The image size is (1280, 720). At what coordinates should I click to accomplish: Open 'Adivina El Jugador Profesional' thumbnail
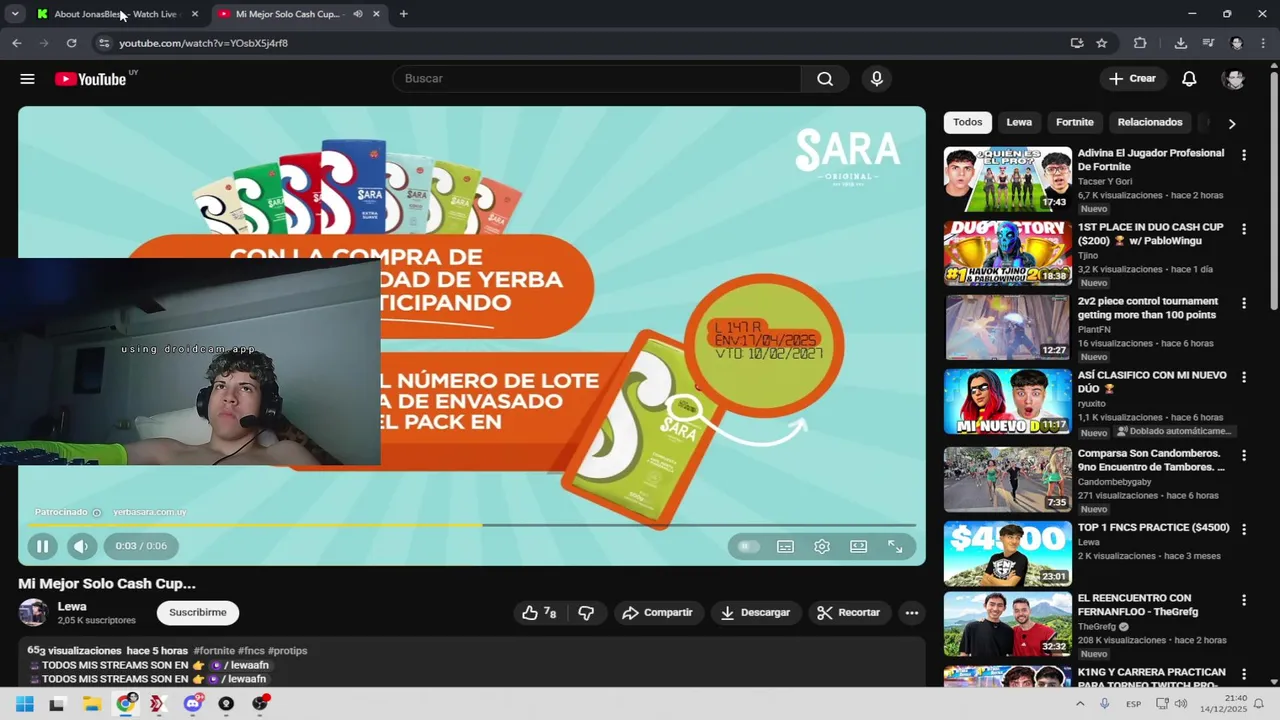[1007, 179]
